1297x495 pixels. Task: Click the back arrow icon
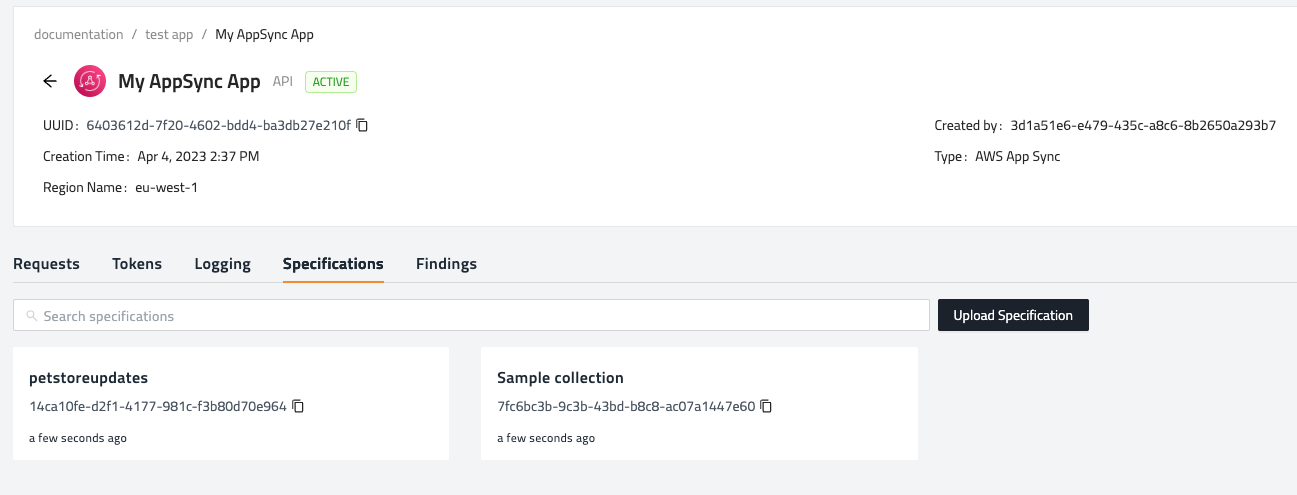click(50, 82)
